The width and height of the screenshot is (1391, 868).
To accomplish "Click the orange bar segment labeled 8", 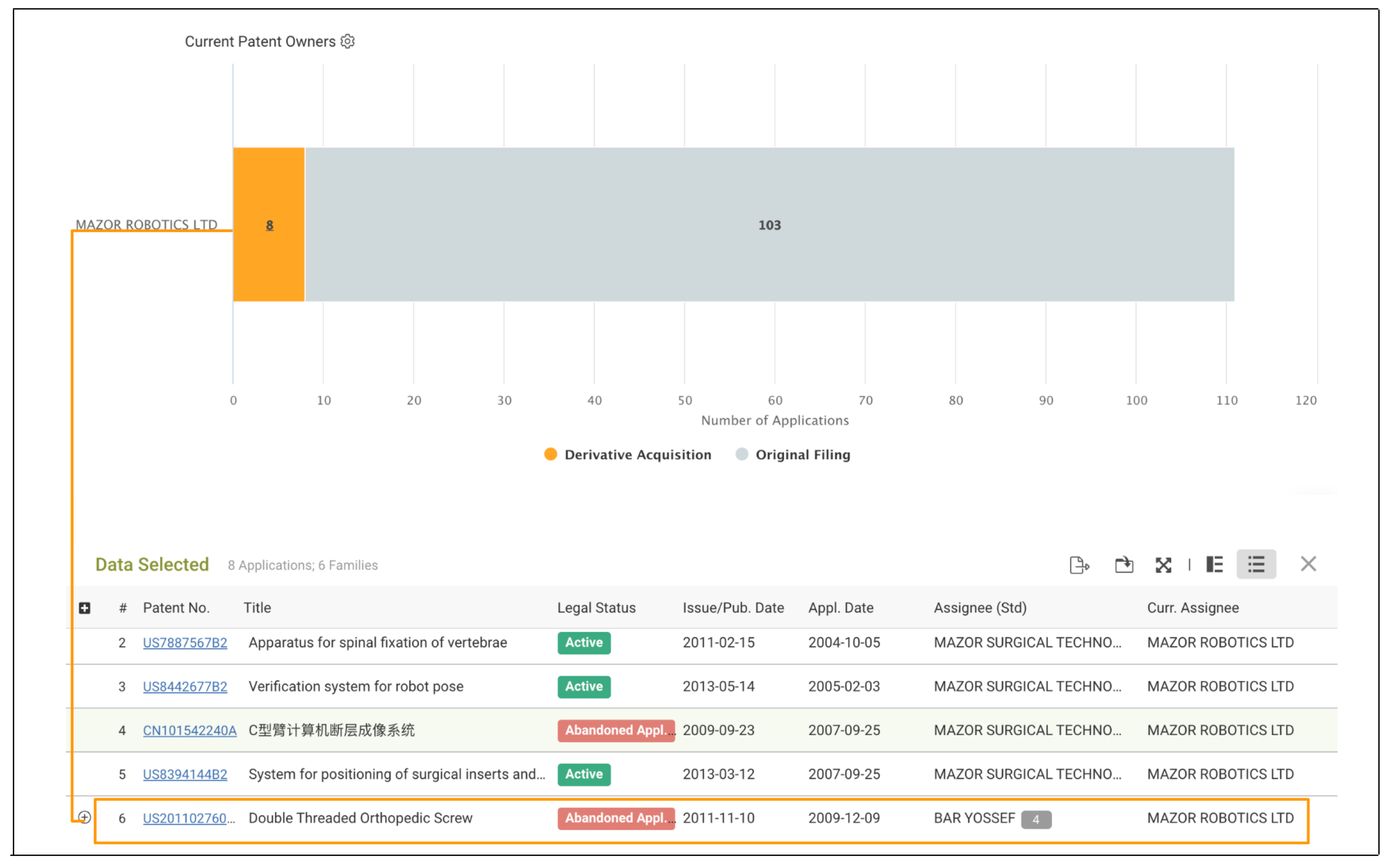I will [x=269, y=224].
